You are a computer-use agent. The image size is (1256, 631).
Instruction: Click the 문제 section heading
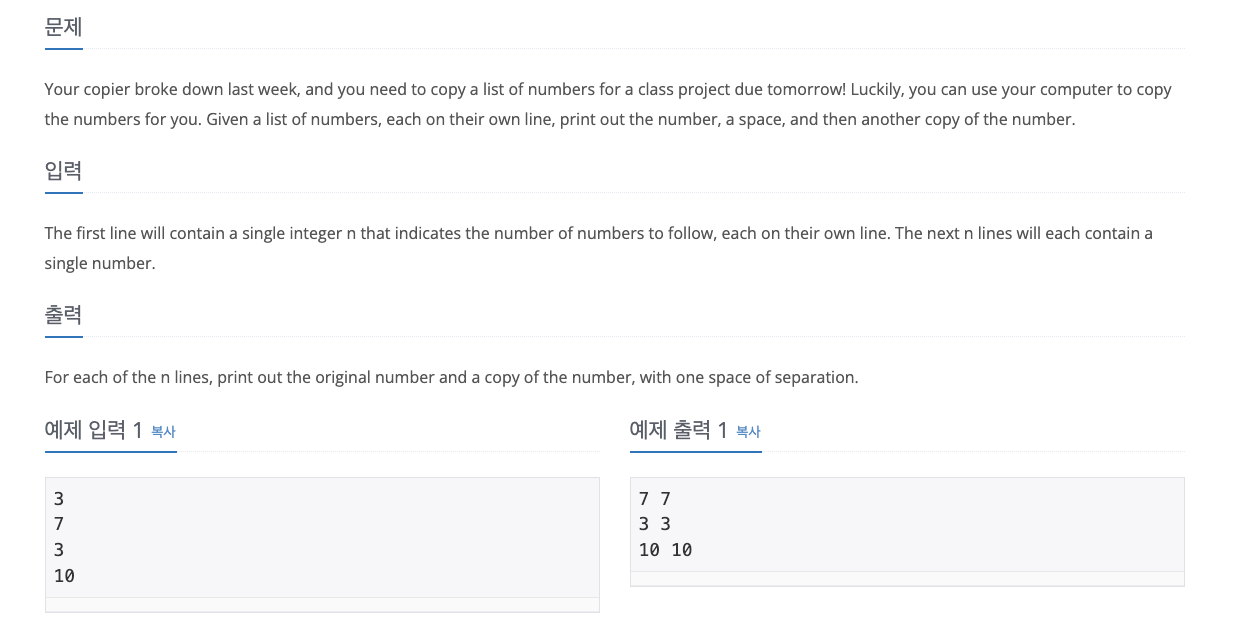tap(63, 27)
